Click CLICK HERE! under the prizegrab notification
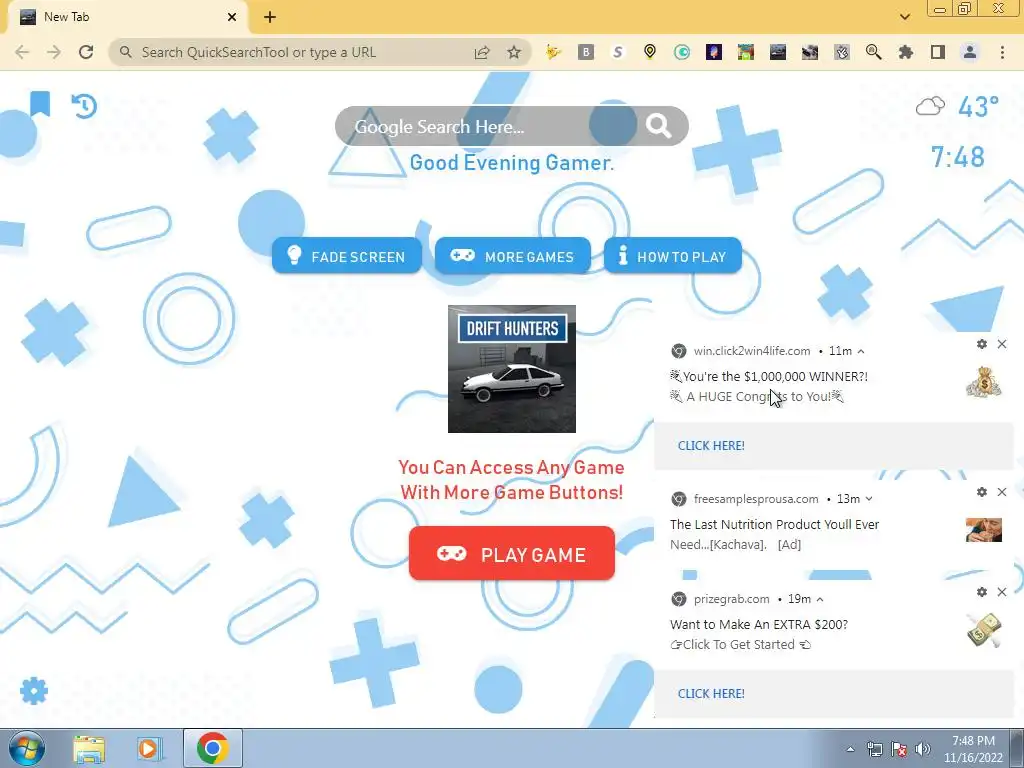Image resolution: width=1024 pixels, height=768 pixels. point(711,694)
